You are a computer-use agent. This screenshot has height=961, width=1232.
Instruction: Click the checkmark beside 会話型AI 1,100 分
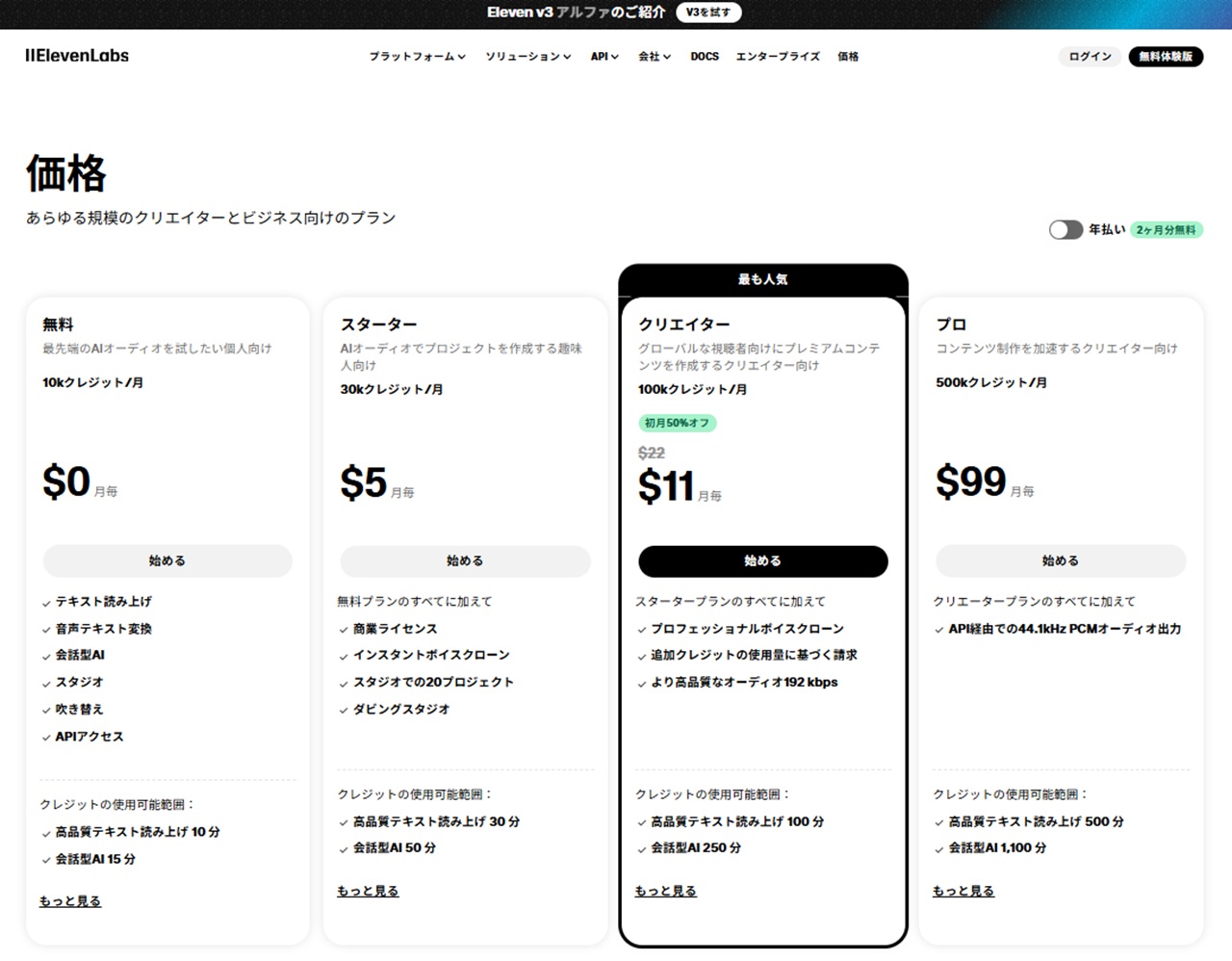pos(939,849)
